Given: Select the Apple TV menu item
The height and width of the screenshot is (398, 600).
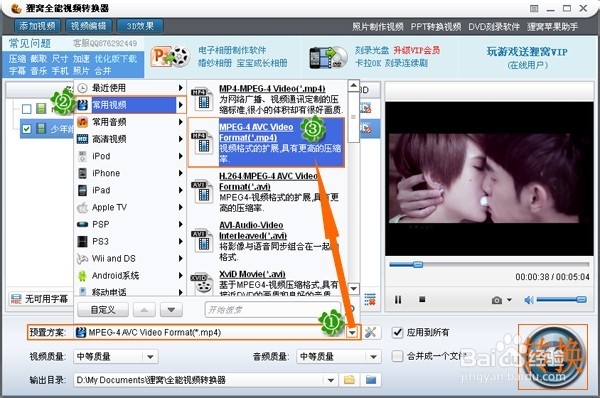Looking at the screenshot, I should 130,207.
